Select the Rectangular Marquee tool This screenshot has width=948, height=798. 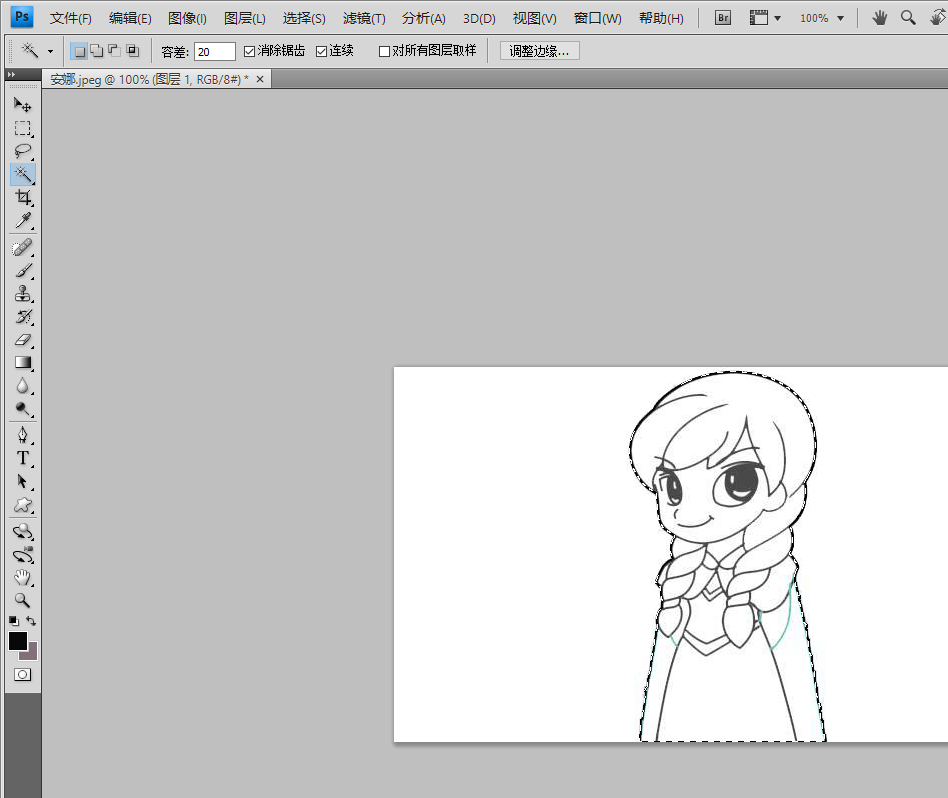click(22, 128)
